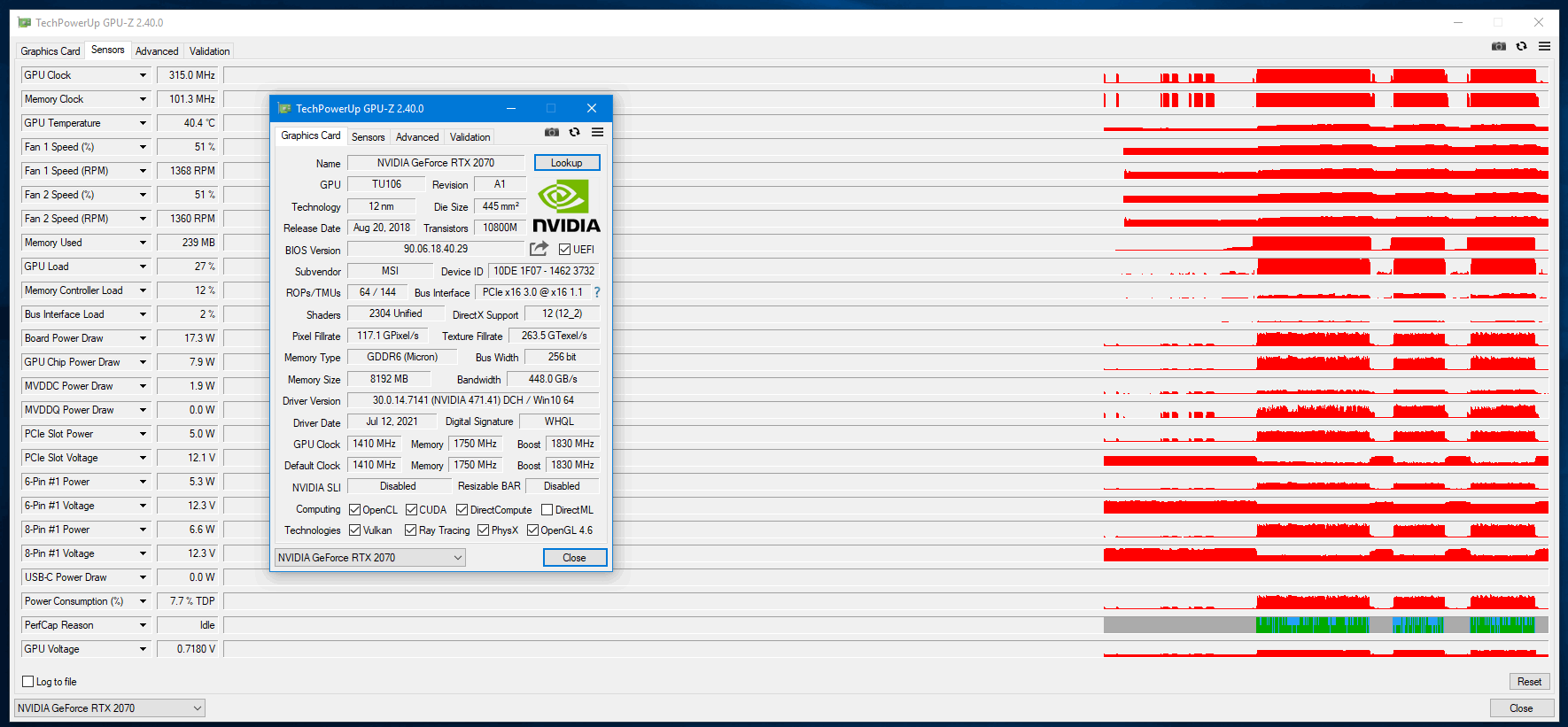Image resolution: width=1568 pixels, height=727 pixels.
Task: Click the Bandwidth value 448.0 GB/s
Action: 553,379
